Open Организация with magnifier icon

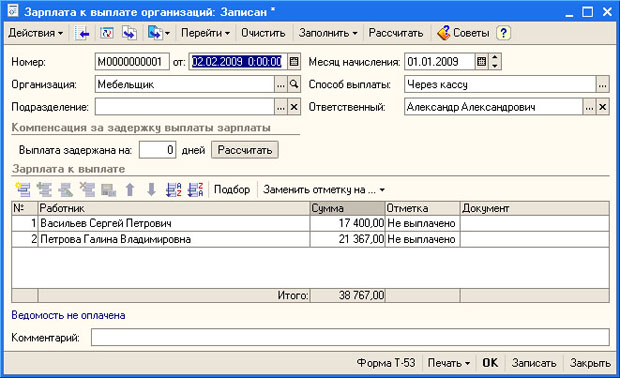[294, 84]
